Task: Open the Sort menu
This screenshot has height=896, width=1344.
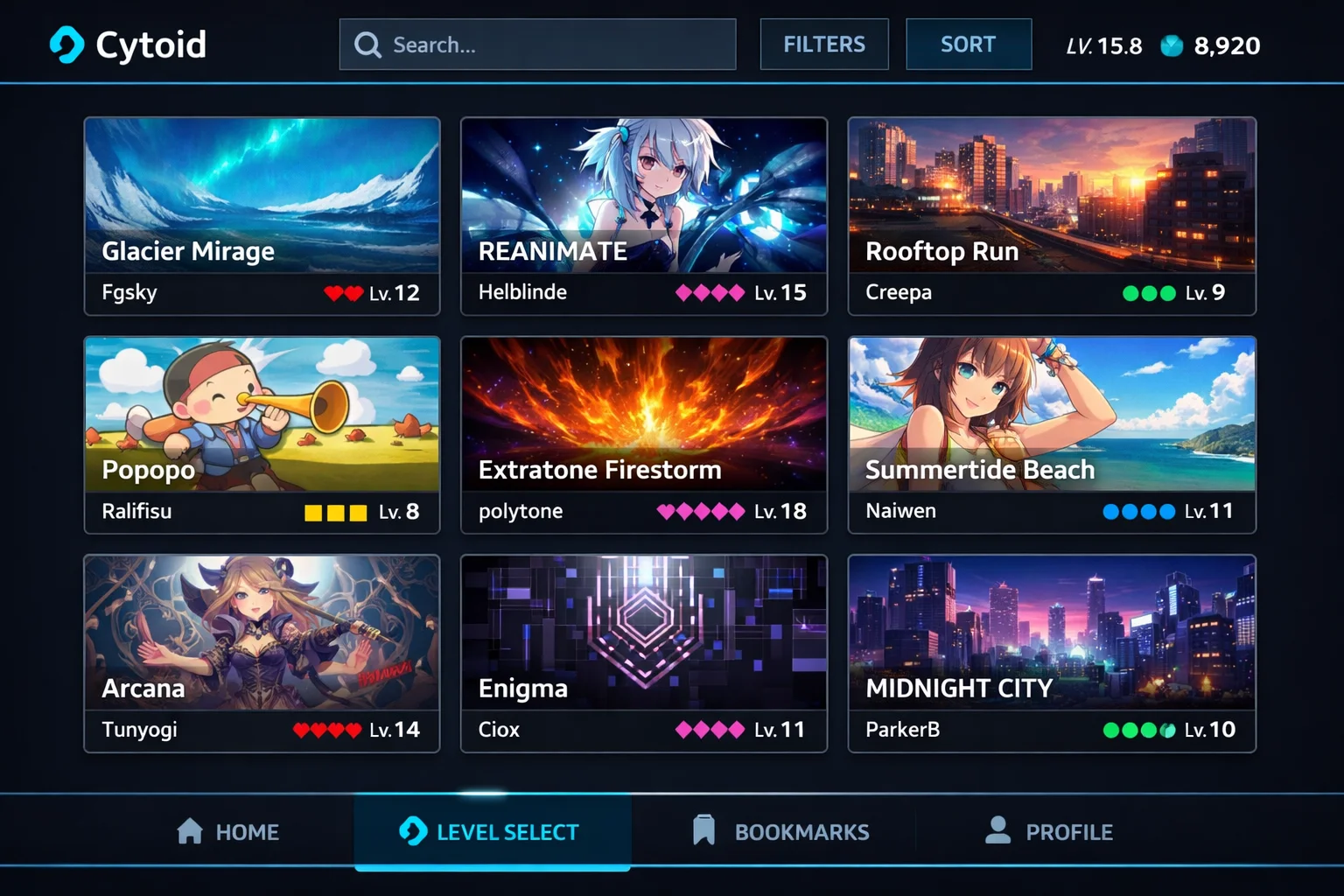Action: 969,44
